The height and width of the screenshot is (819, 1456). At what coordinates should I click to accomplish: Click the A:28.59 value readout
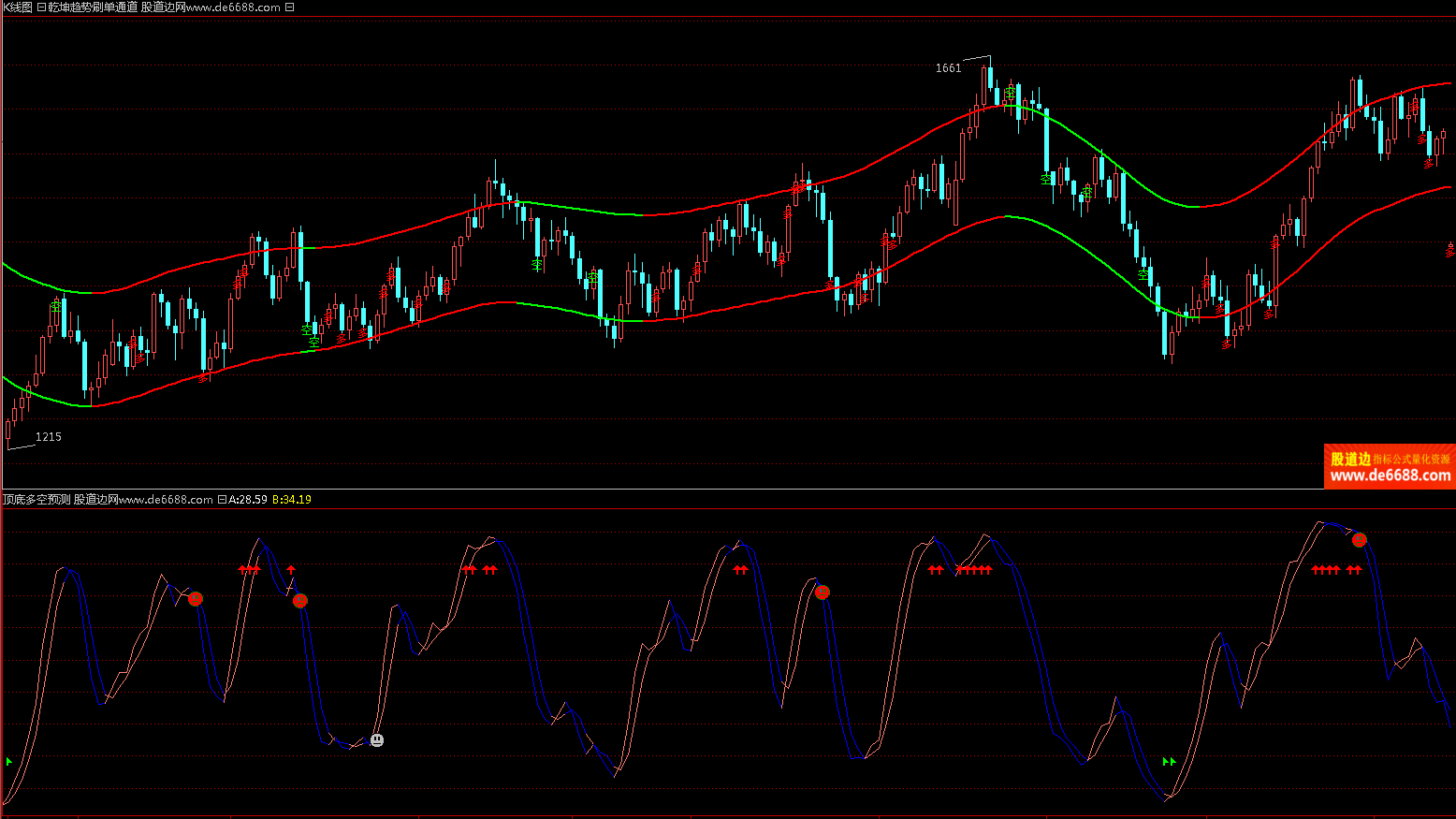[x=248, y=500]
